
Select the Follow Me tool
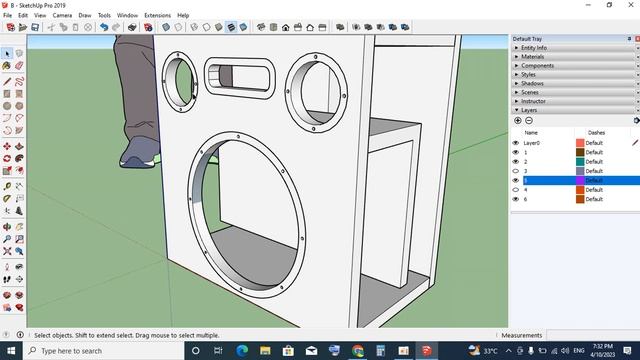point(19,158)
